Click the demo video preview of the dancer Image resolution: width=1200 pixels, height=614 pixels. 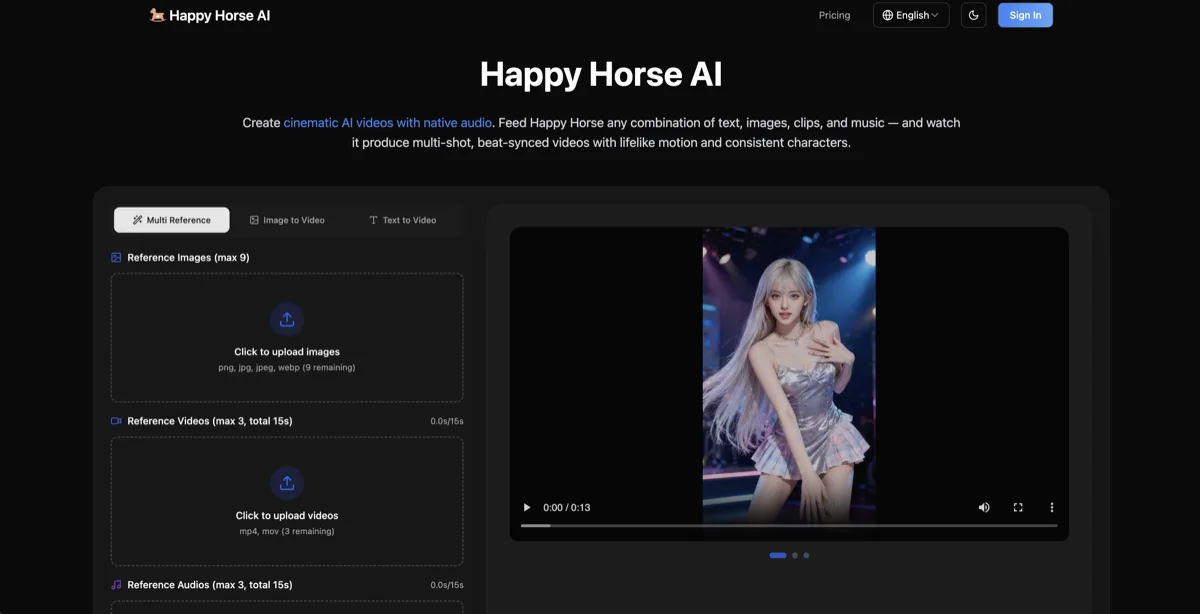coord(788,370)
